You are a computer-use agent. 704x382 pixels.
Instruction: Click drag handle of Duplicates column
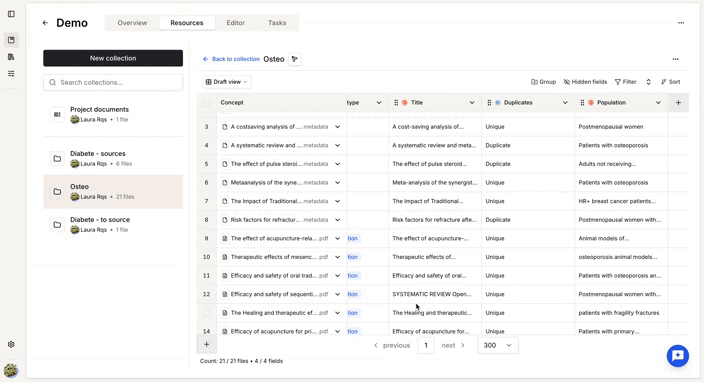489,103
